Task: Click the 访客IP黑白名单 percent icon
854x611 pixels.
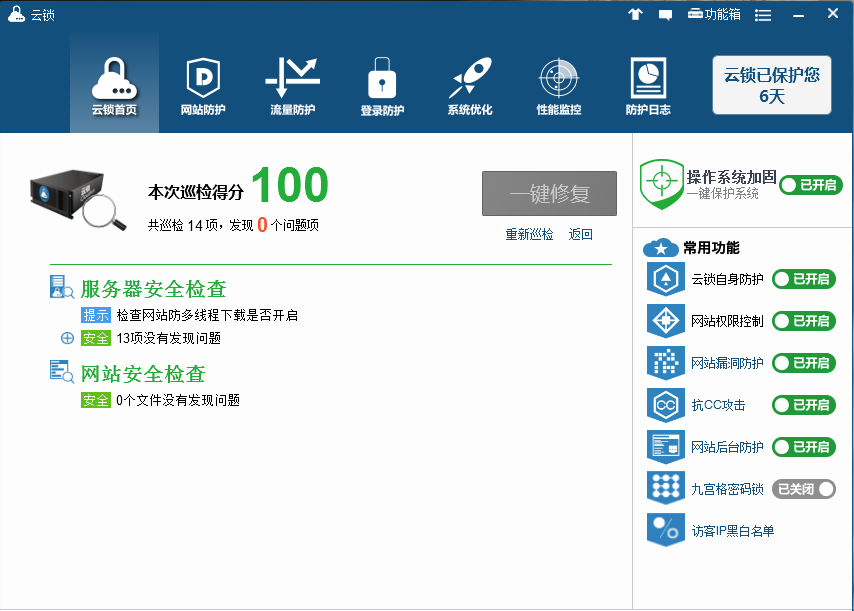Action: pyautogui.click(x=666, y=529)
